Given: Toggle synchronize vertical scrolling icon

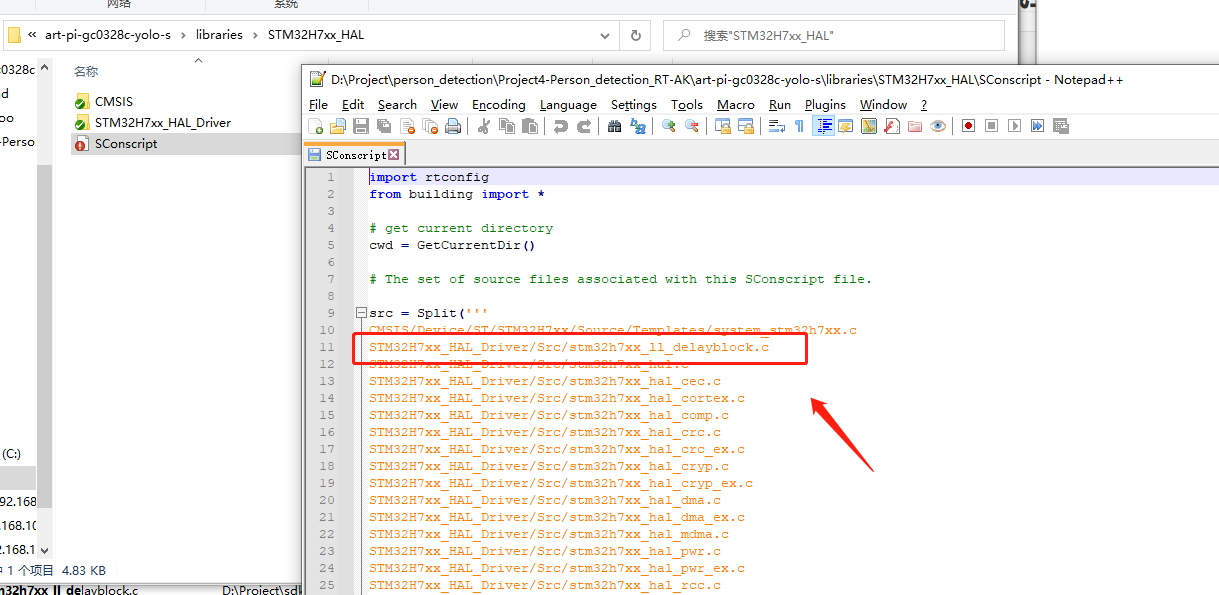Looking at the screenshot, I should point(722,126).
